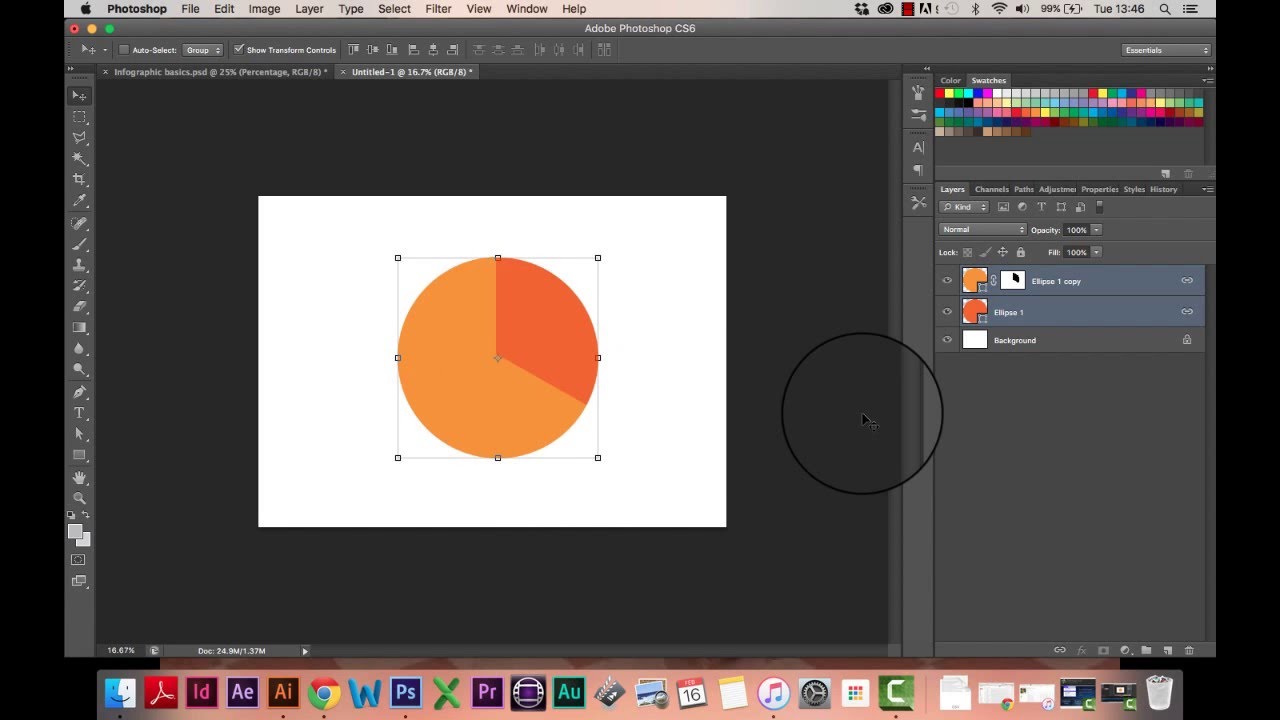Select the Eraser tool
1280x720 pixels.
point(79,306)
